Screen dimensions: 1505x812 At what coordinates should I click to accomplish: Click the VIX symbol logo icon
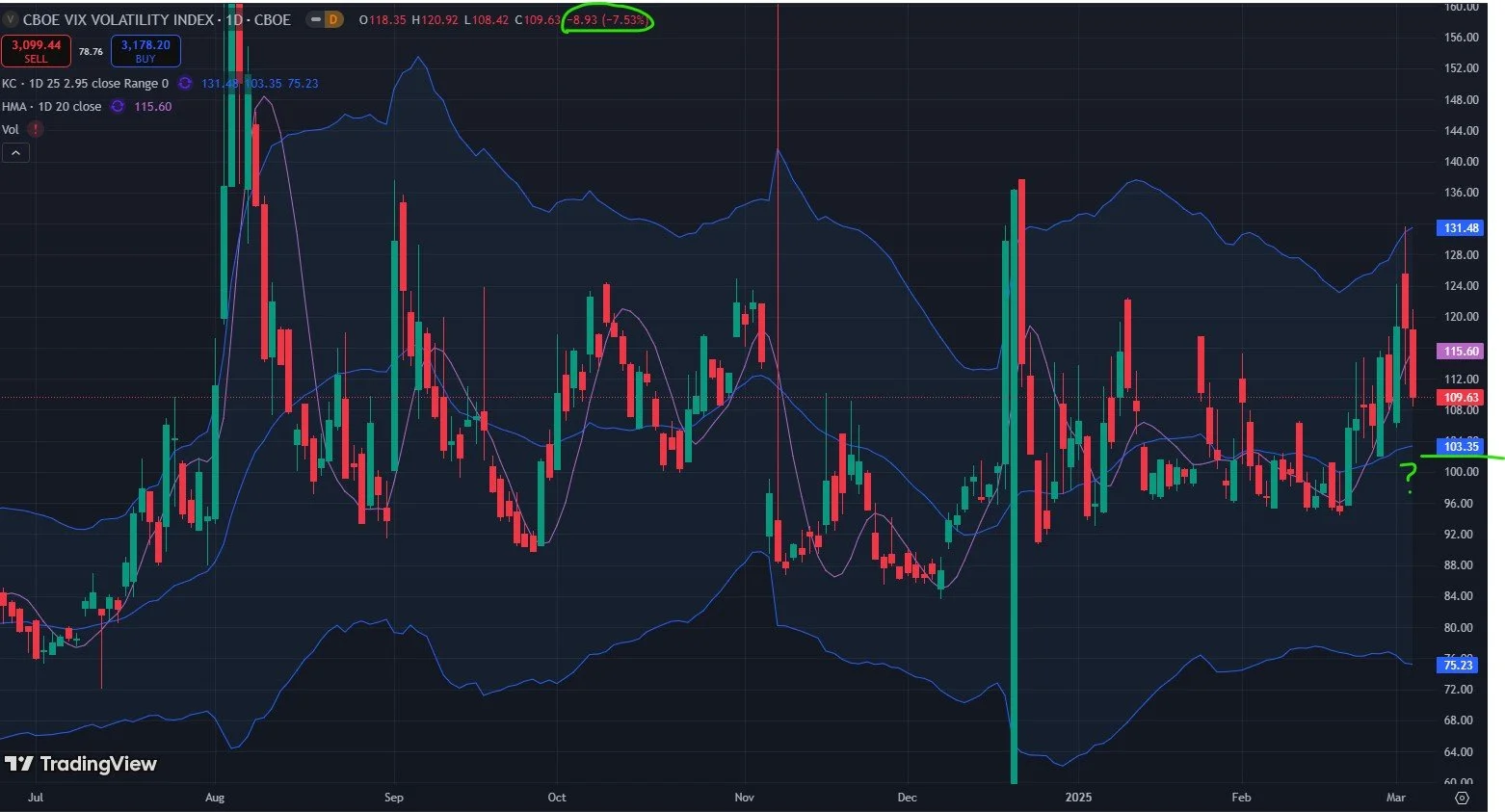pyautogui.click(x=11, y=19)
